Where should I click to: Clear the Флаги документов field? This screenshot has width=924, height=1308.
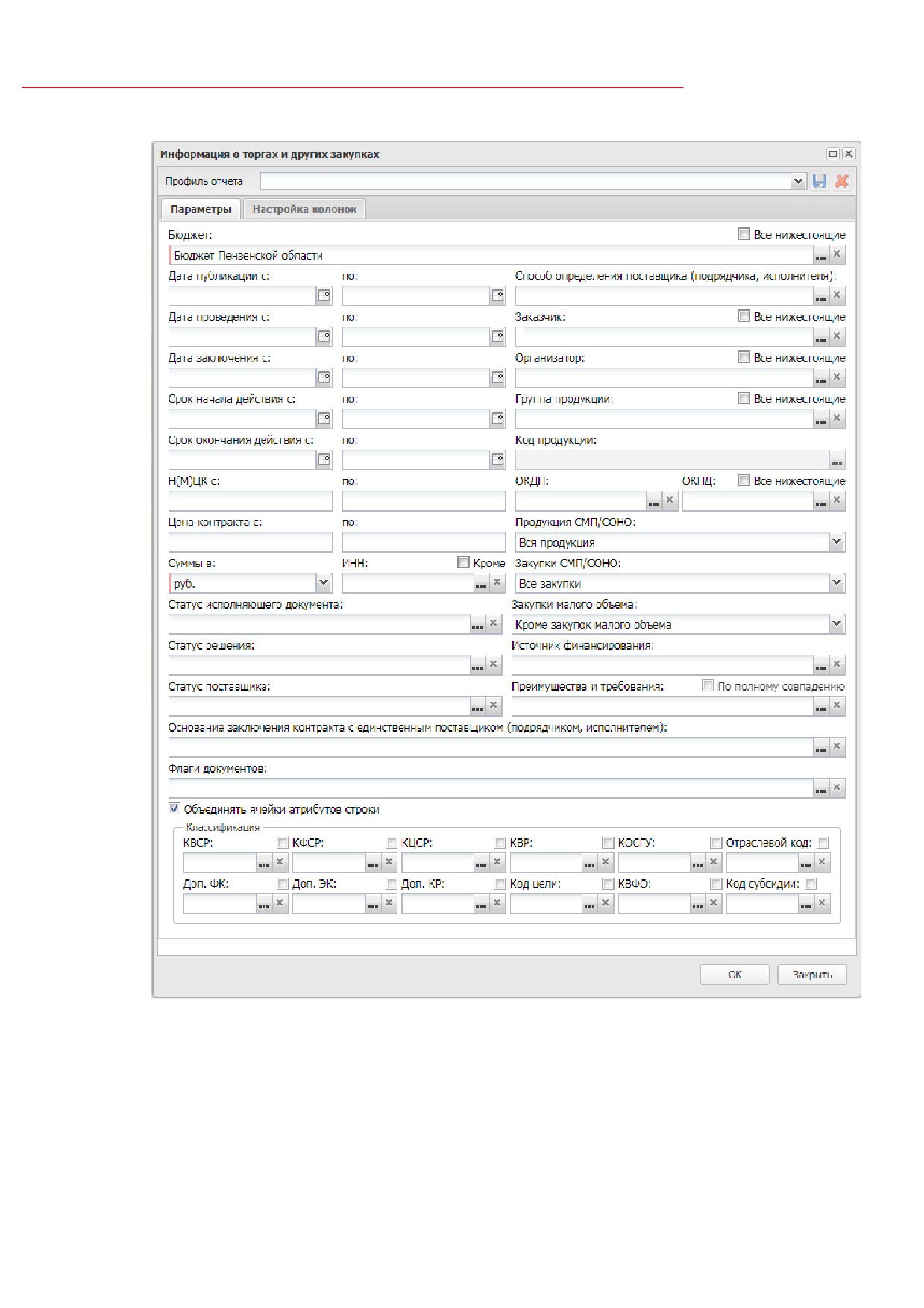(837, 787)
